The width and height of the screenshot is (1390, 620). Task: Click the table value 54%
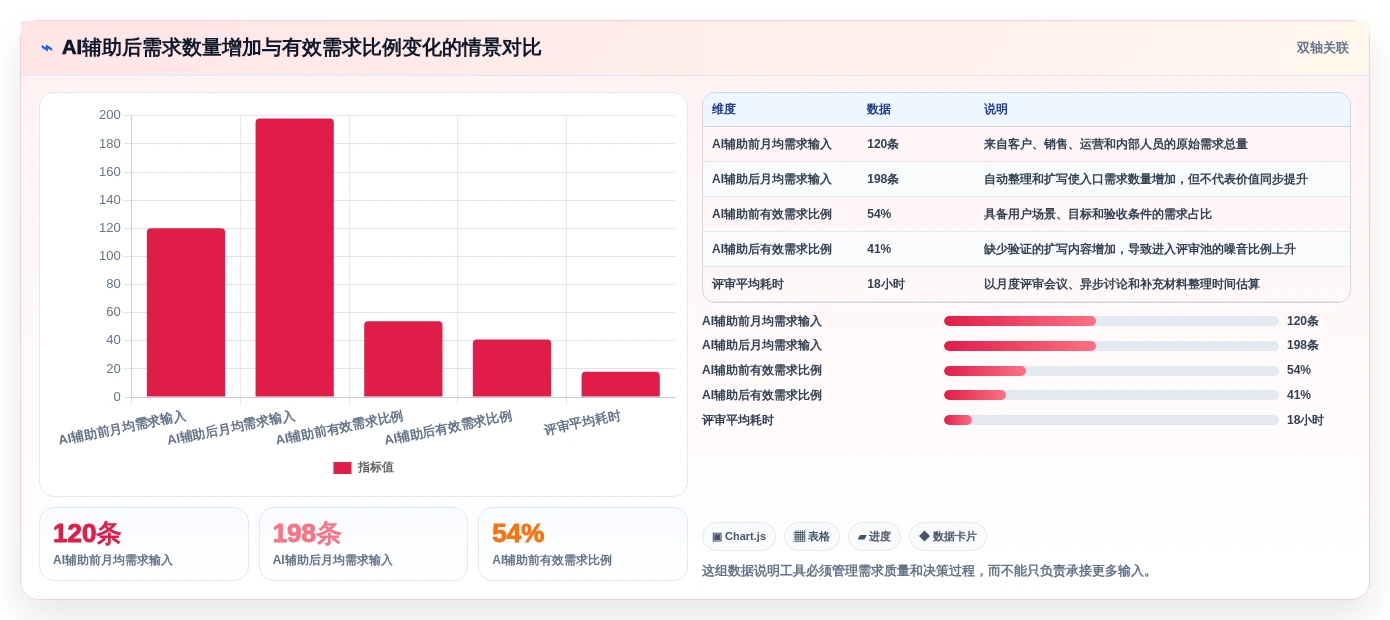pyautogui.click(x=879, y=214)
